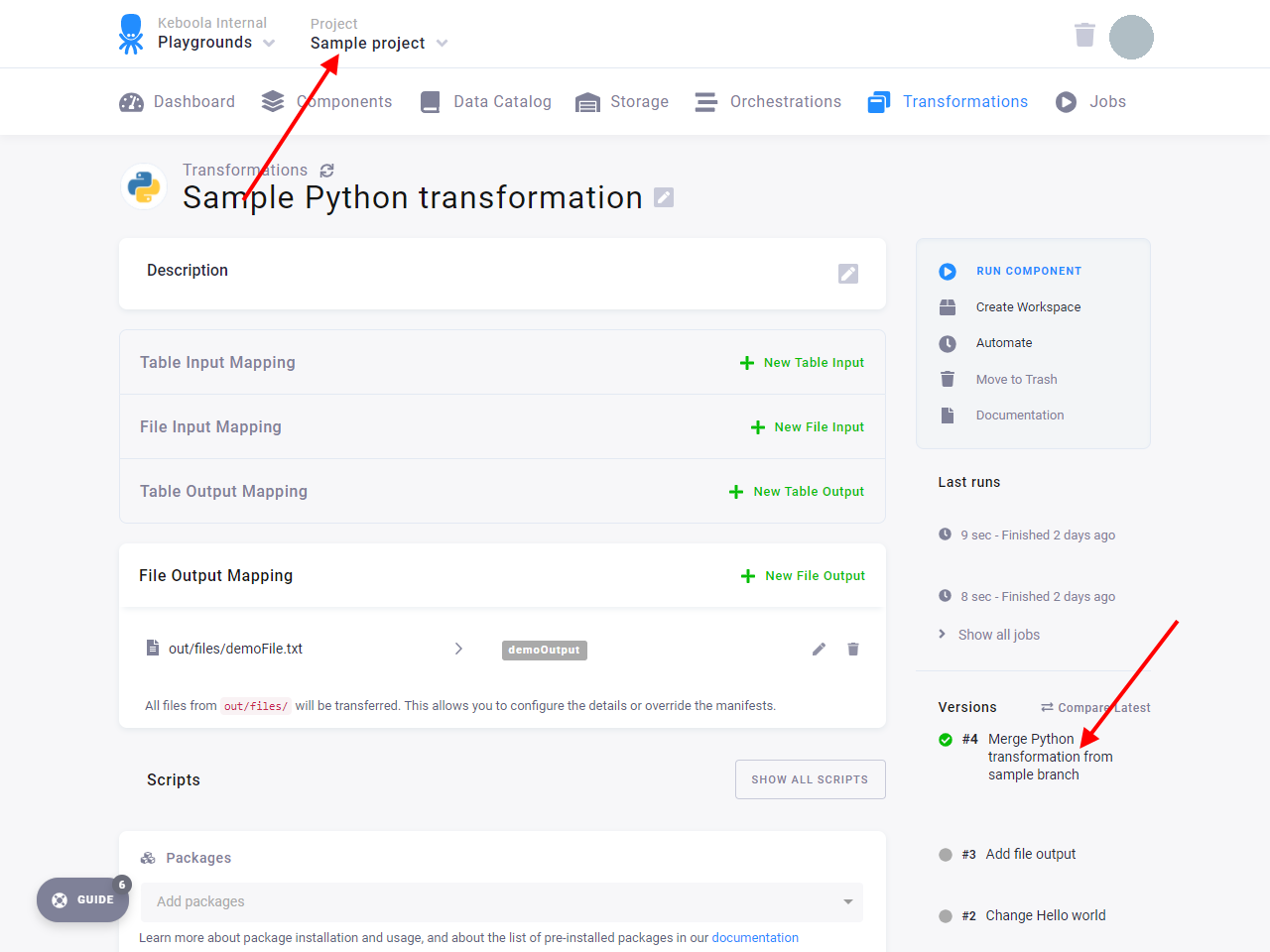The height and width of the screenshot is (952, 1270).
Task: Expand Show all jobs
Action: (989, 635)
